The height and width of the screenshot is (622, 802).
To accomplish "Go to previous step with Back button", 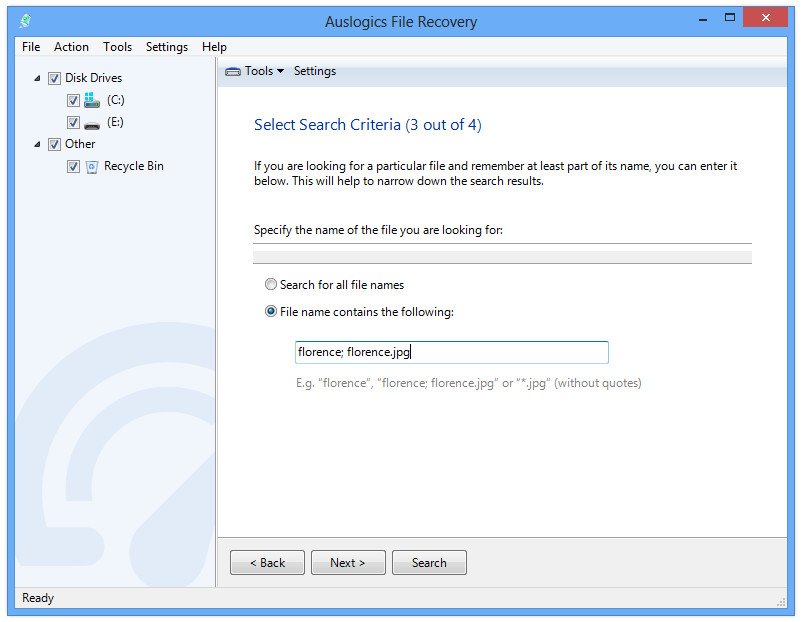I will tap(267, 563).
